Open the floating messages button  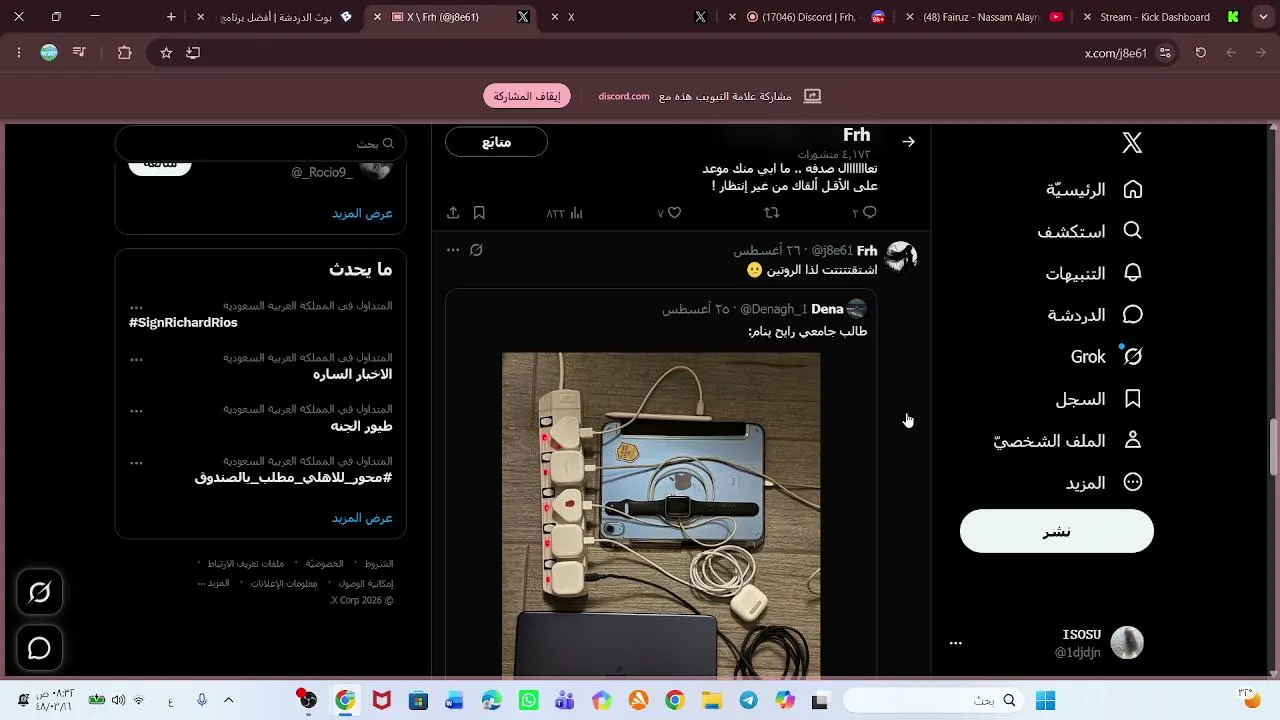[x=40, y=649]
